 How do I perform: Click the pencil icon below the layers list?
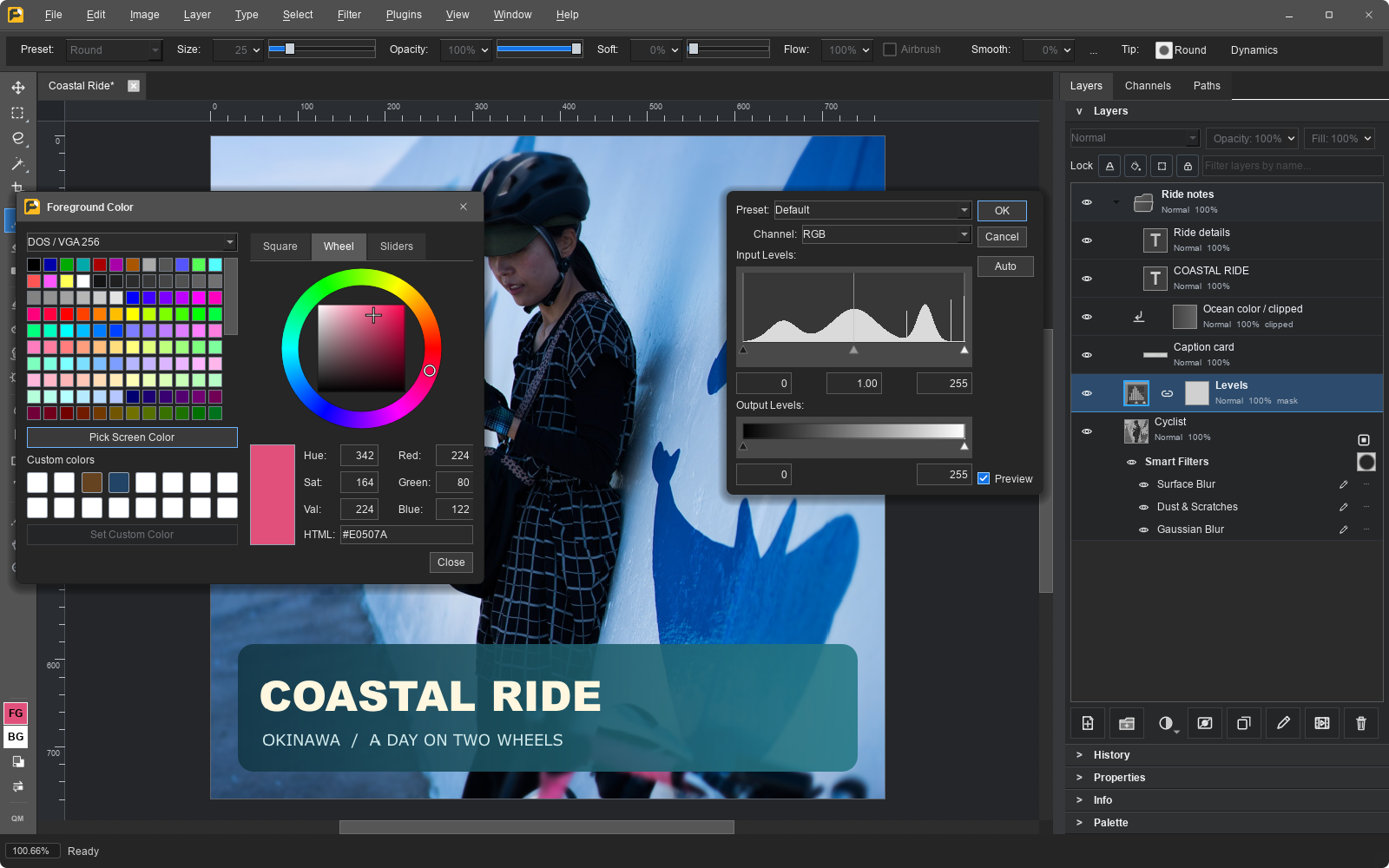[x=1283, y=723]
